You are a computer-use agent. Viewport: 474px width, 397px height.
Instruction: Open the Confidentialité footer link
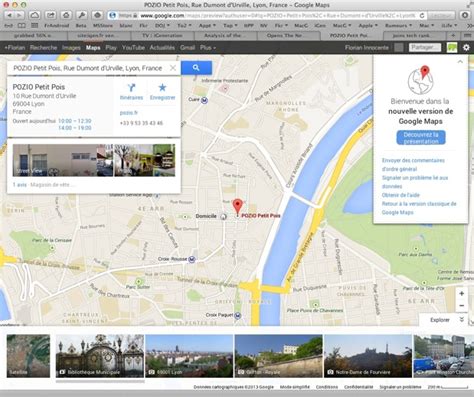(359, 387)
